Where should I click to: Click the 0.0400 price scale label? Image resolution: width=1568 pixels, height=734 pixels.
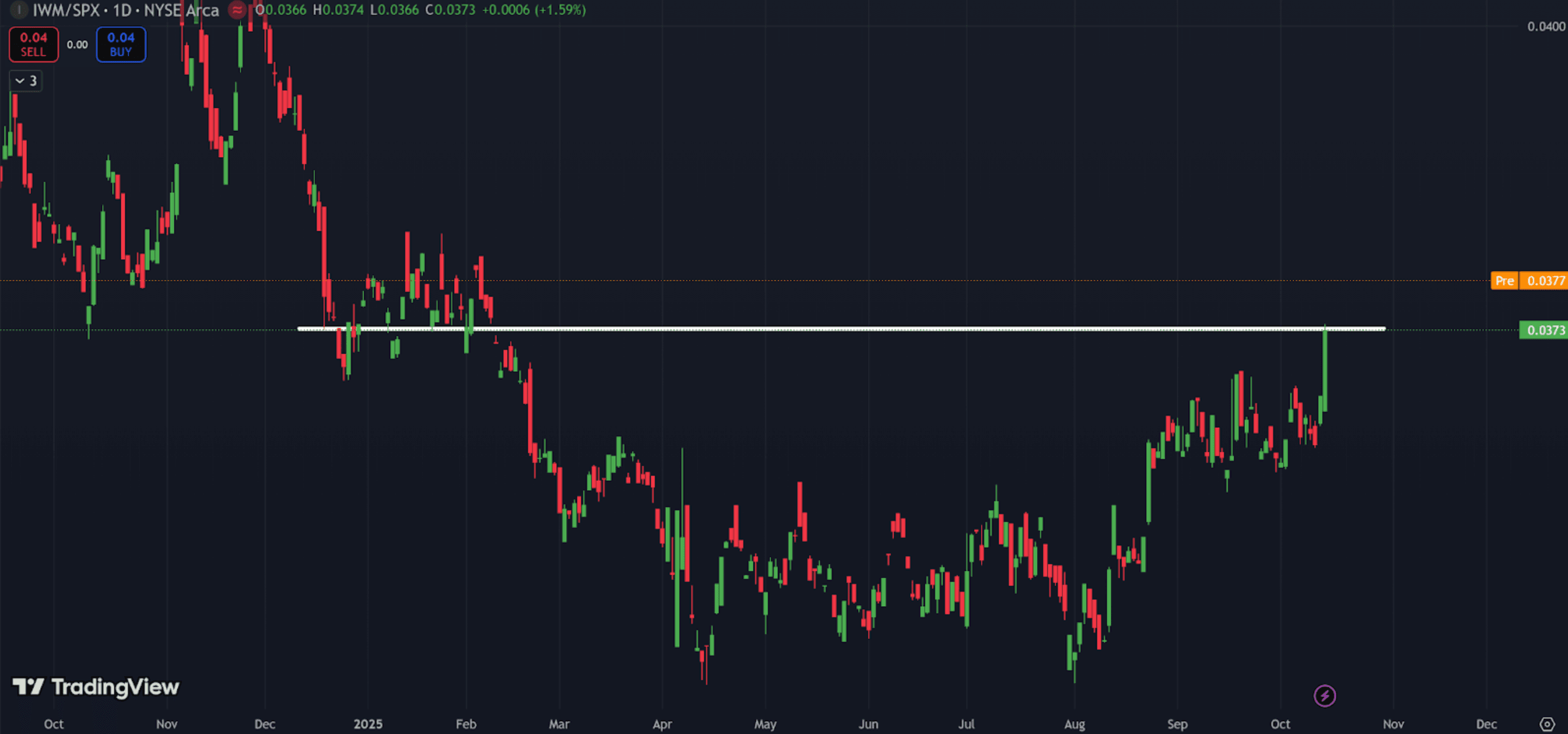tap(1545, 26)
